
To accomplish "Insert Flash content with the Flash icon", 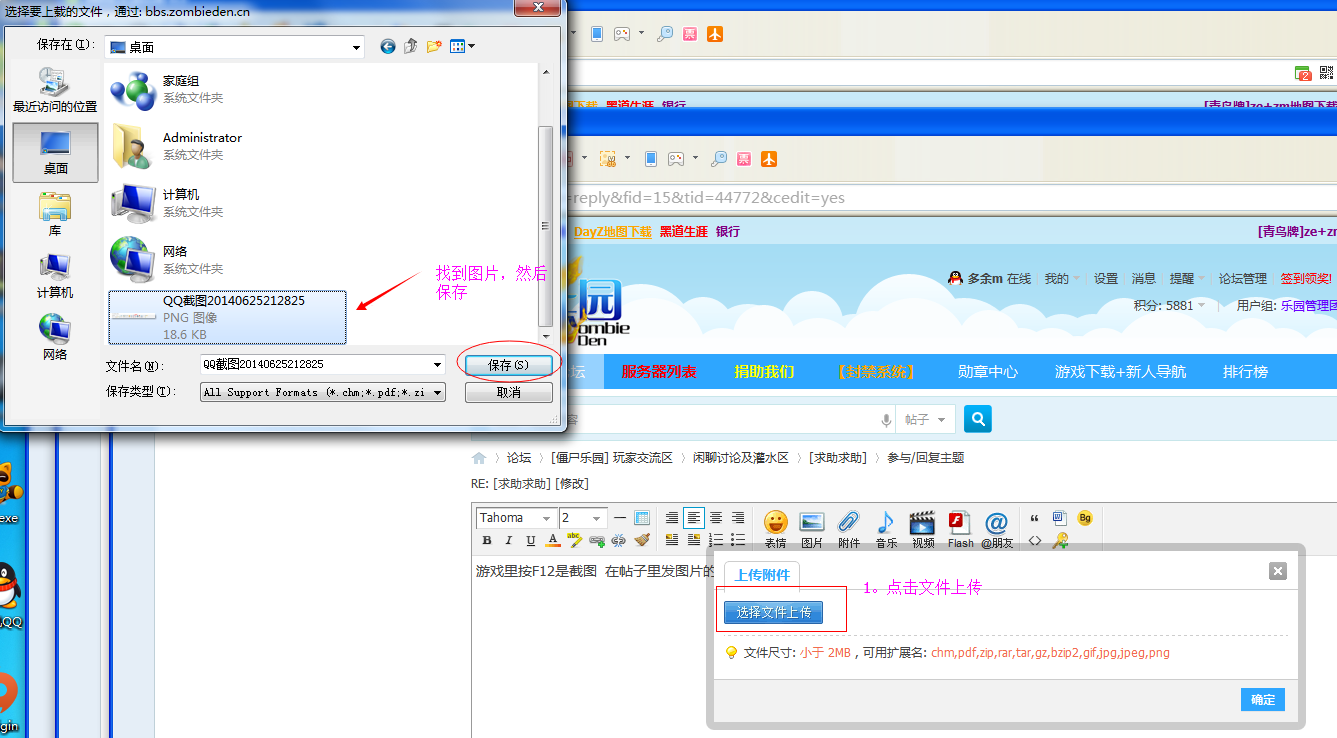I will click(x=960, y=528).
